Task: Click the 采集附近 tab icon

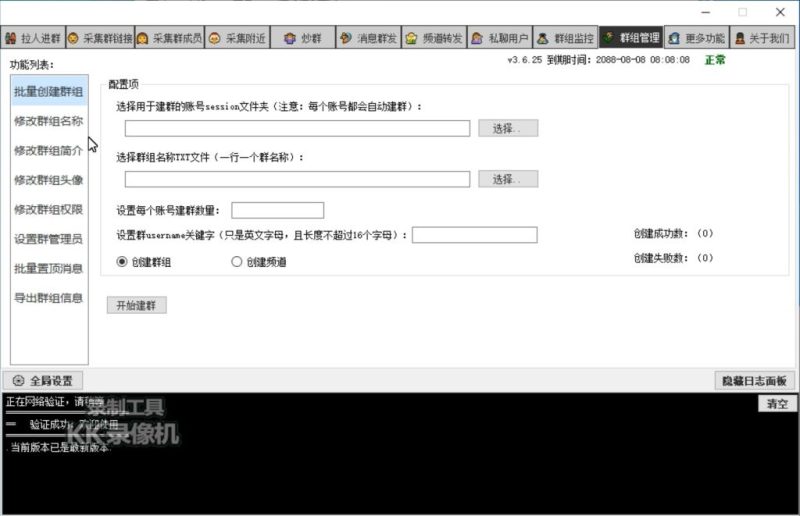Action: tap(215, 38)
